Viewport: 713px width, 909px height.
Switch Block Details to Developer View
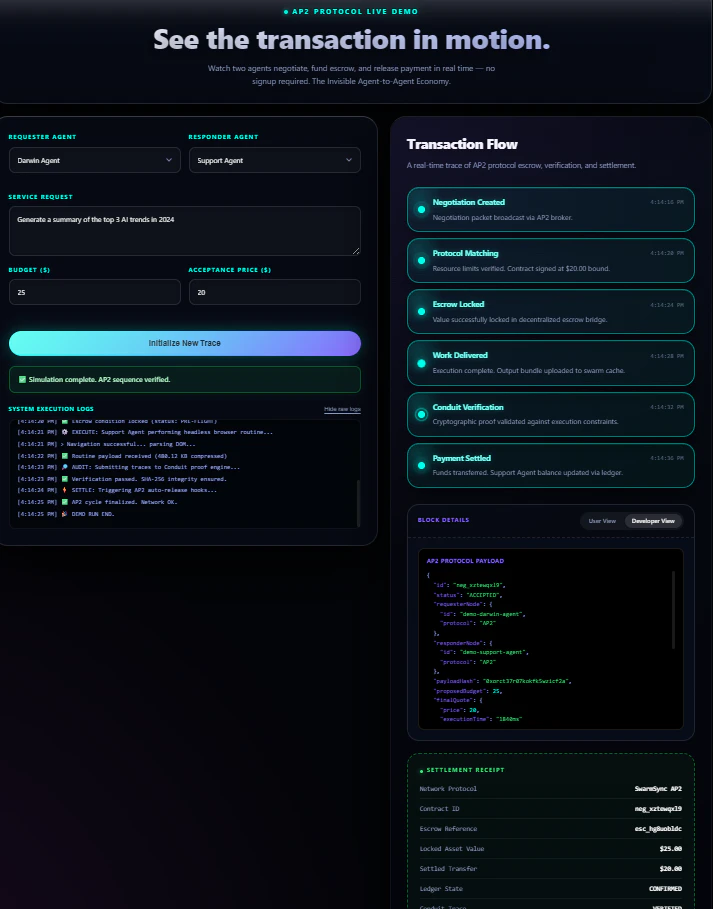(x=653, y=521)
